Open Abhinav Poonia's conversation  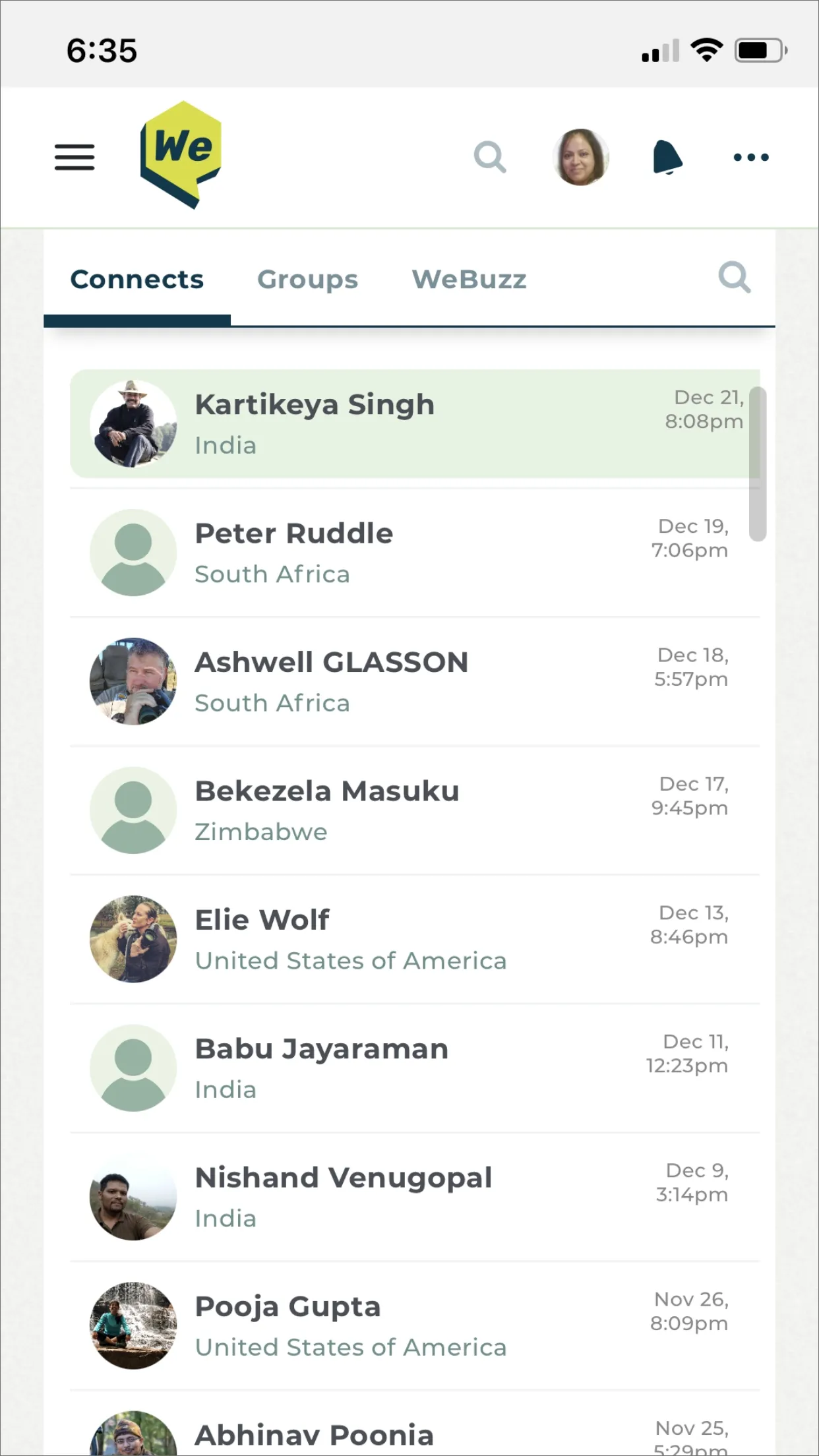coord(415,1424)
